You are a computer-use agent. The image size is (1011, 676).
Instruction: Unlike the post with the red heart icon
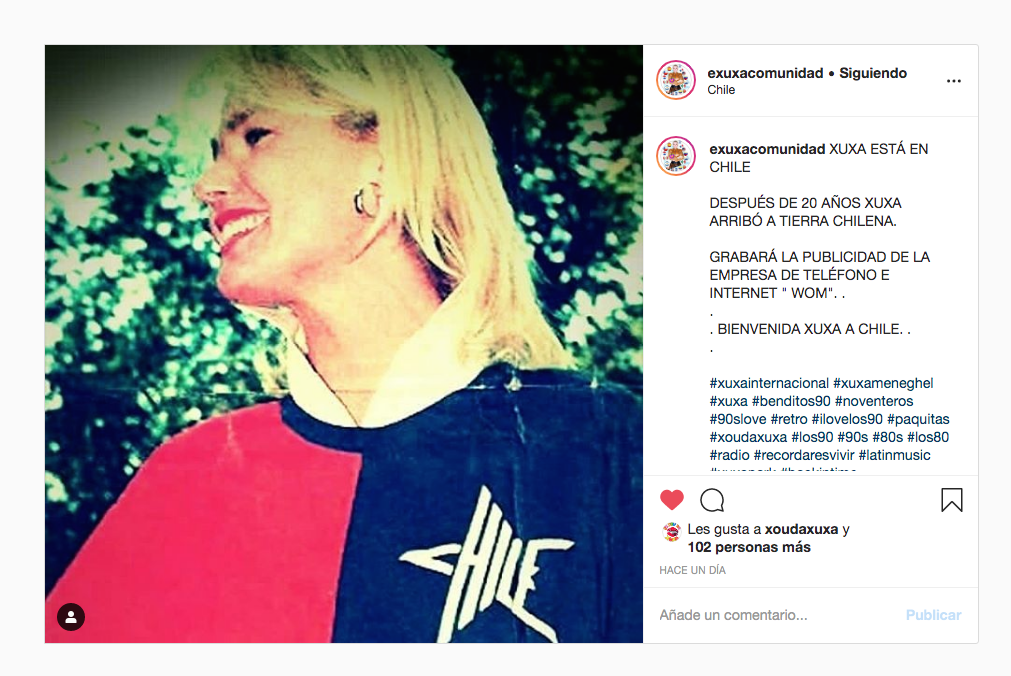click(671, 500)
